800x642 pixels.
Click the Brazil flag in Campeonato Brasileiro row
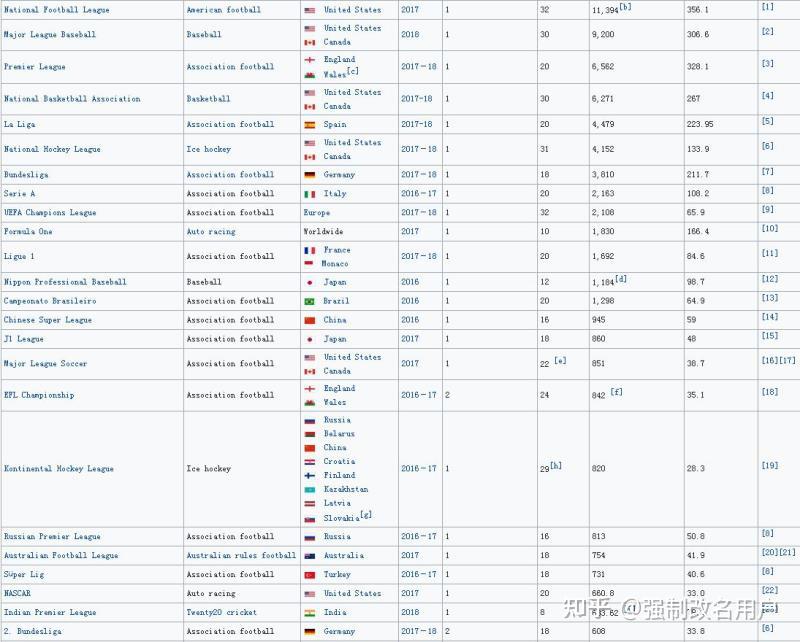tap(310, 301)
